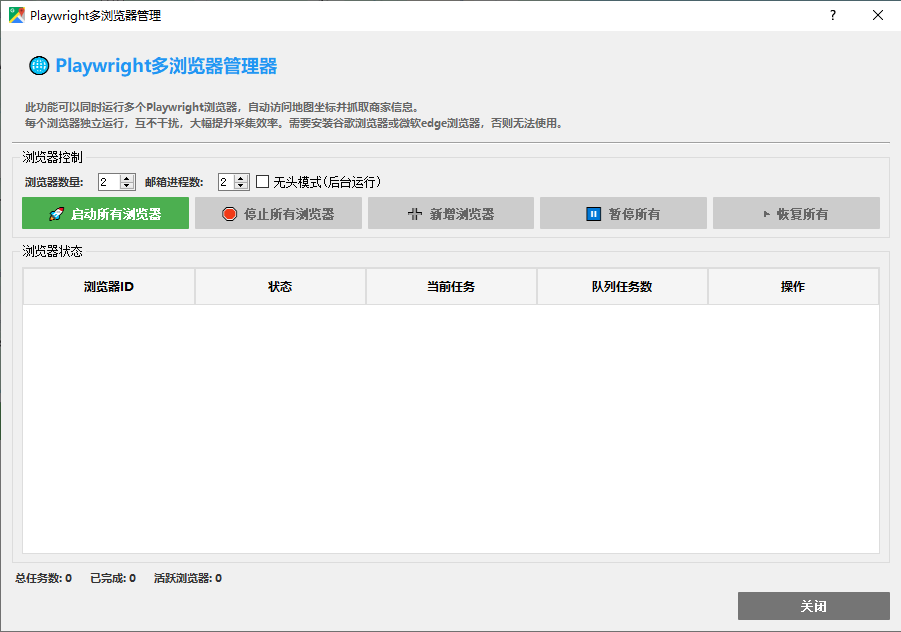This screenshot has height=632, width=901.
Task: Click the 操作 column header
Action: tap(793, 286)
